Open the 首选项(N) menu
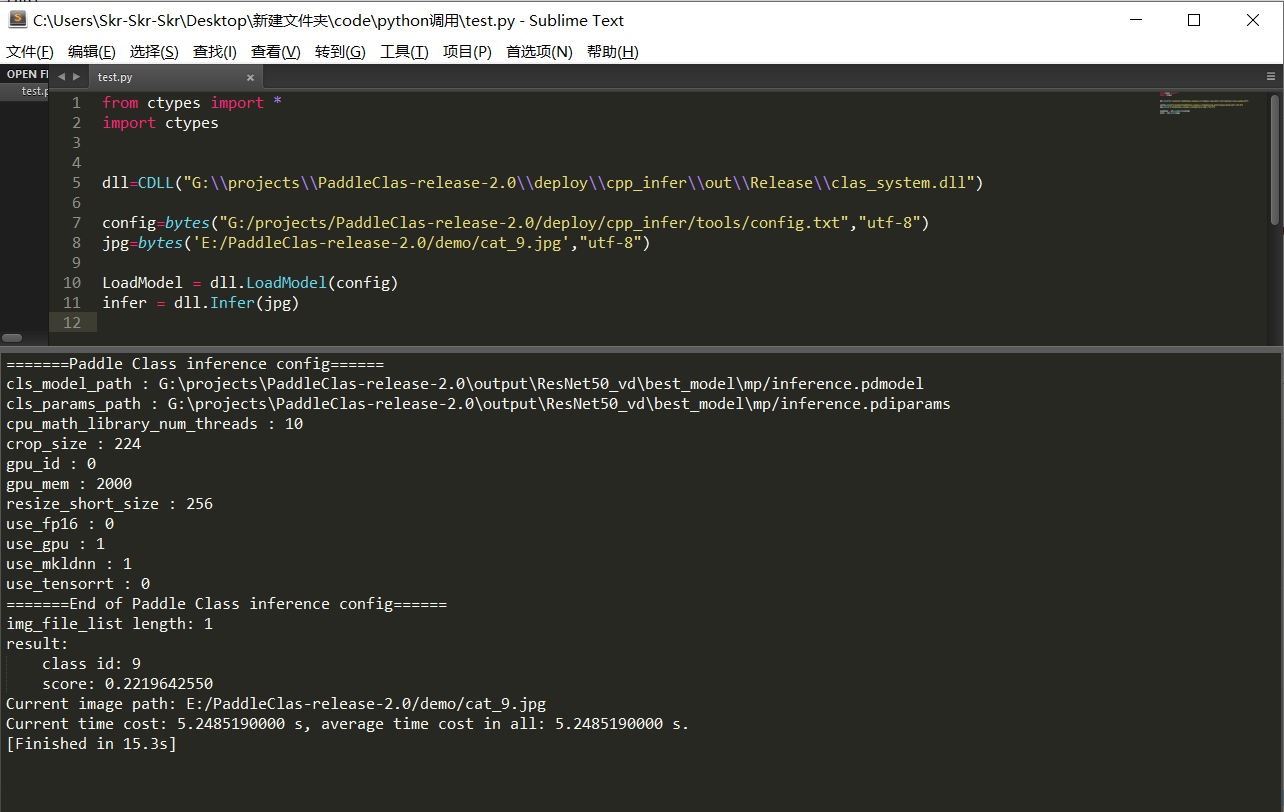This screenshot has height=812, width=1284. click(538, 51)
